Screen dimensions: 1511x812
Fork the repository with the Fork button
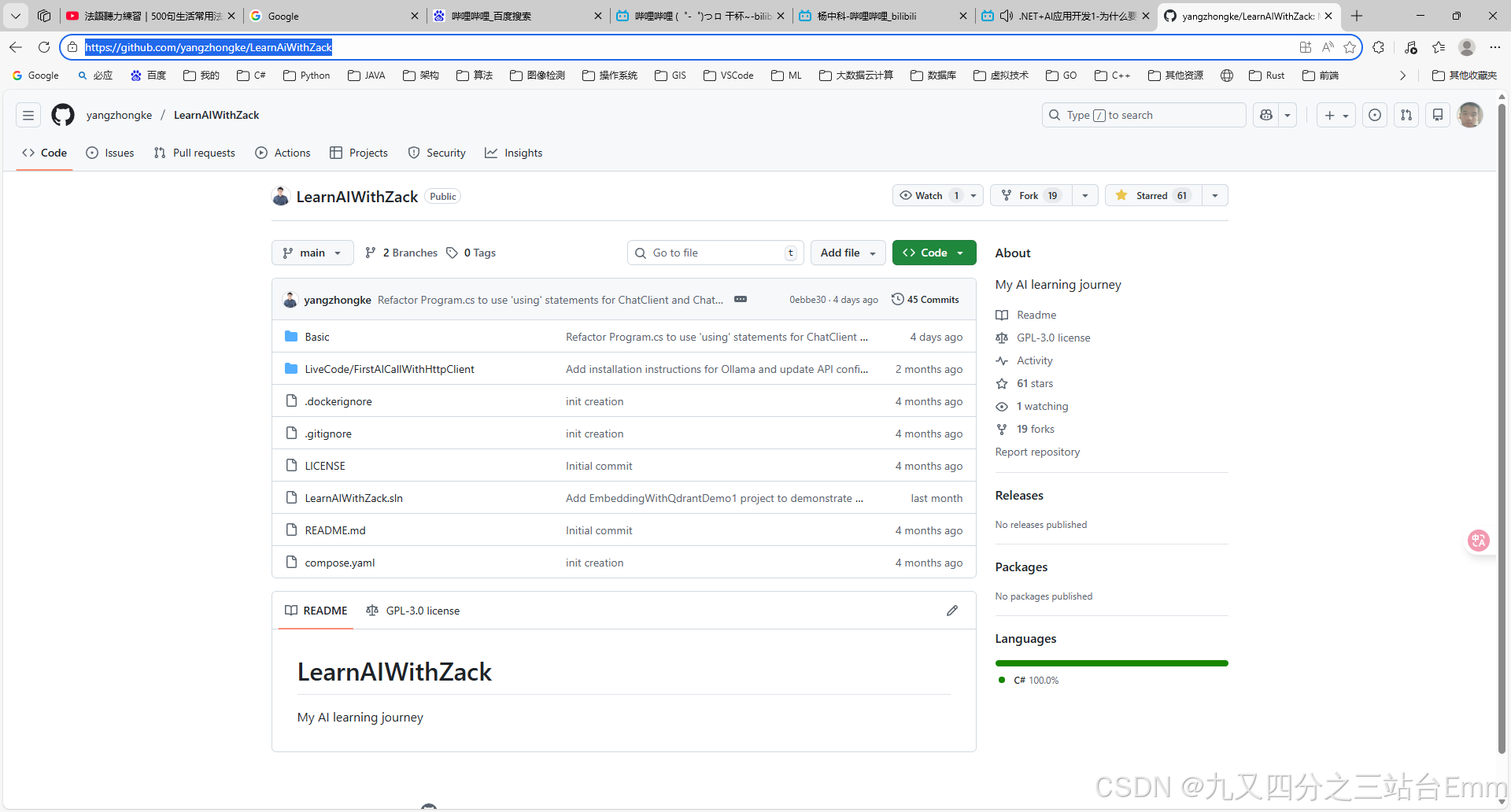[1031, 195]
